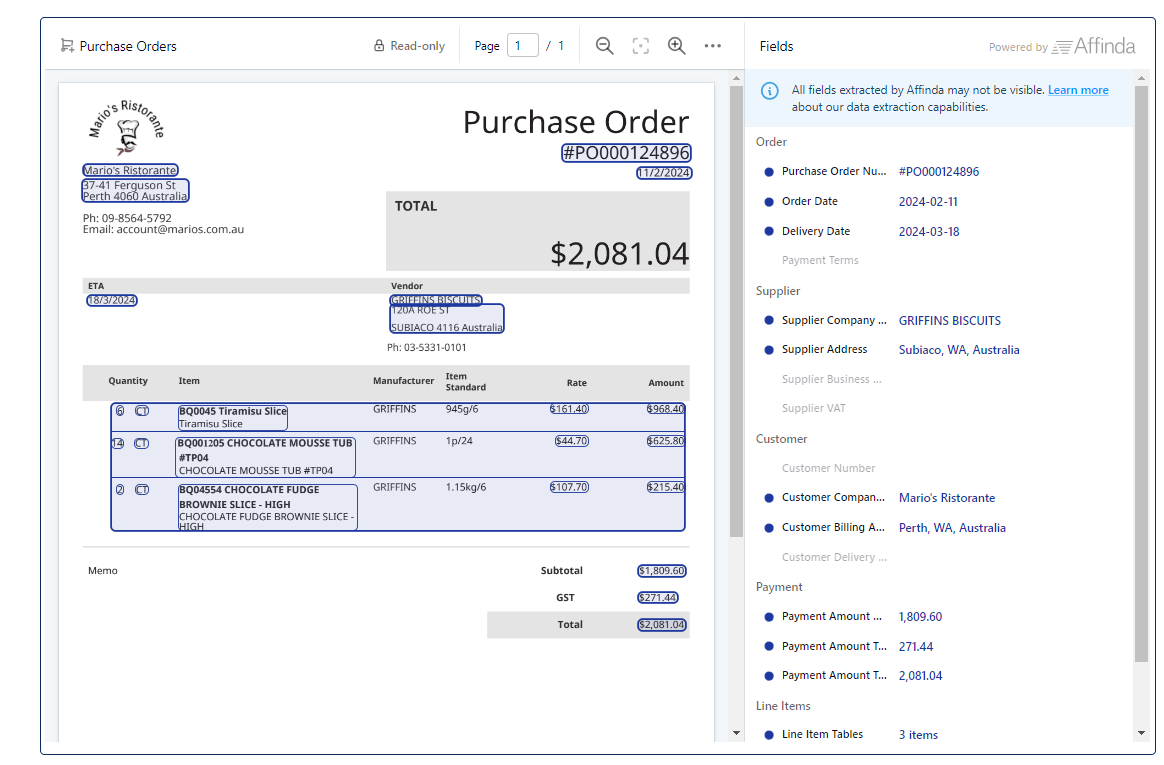Click the highlighted SUBIACO 4116 Australia address
The image size is (1164, 765).
447,319
